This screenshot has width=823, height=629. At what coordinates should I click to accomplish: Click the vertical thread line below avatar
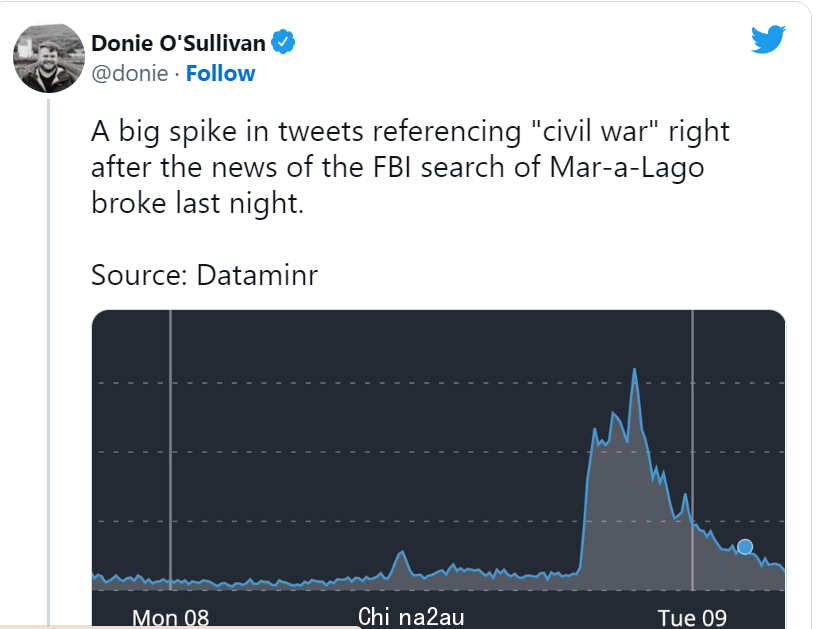point(49,362)
